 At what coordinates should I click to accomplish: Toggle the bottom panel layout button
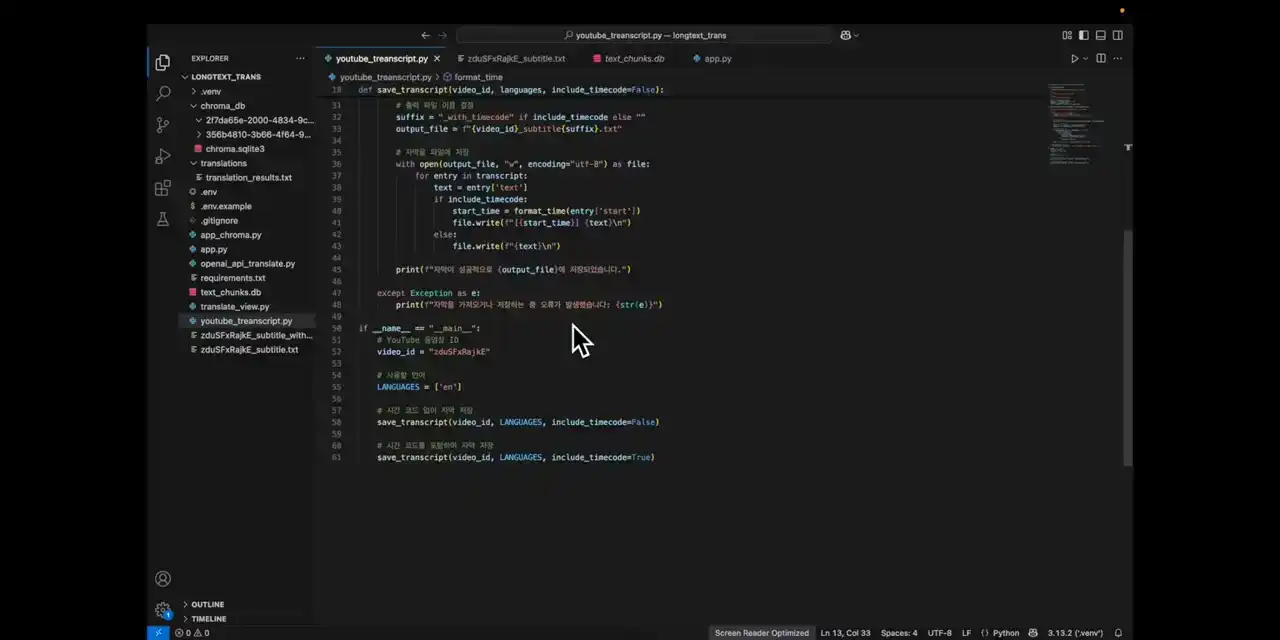click(1101, 35)
